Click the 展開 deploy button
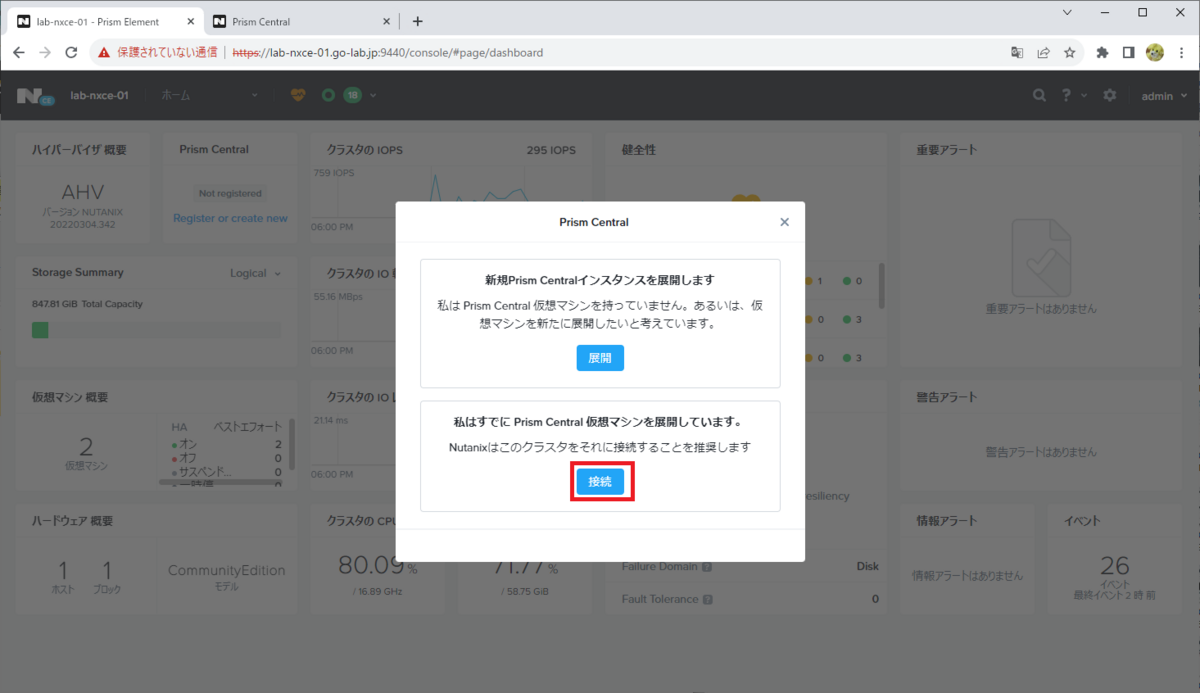Viewport: 1200px width, 693px height. 600,358
